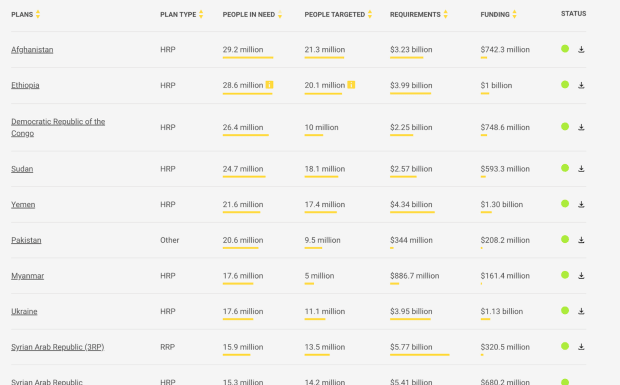Click Sudan's $593.3 million funding
The height and width of the screenshot is (385, 620).
[x=505, y=169]
